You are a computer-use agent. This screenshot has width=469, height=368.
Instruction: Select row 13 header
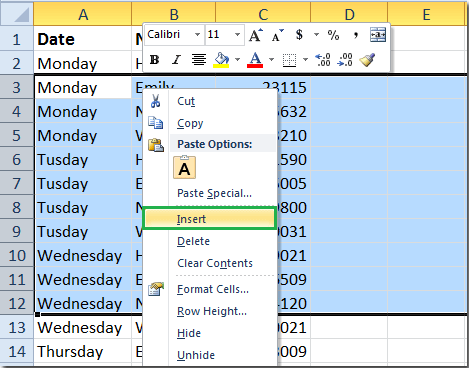pos(17,327)
